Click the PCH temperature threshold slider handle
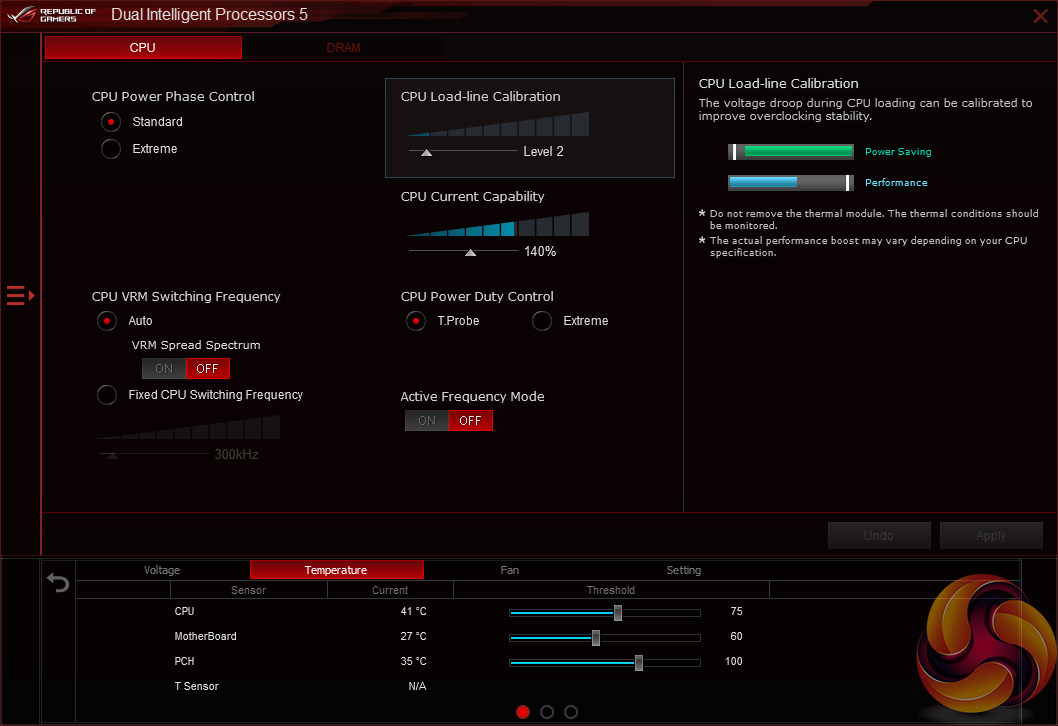 coord(638,663)
